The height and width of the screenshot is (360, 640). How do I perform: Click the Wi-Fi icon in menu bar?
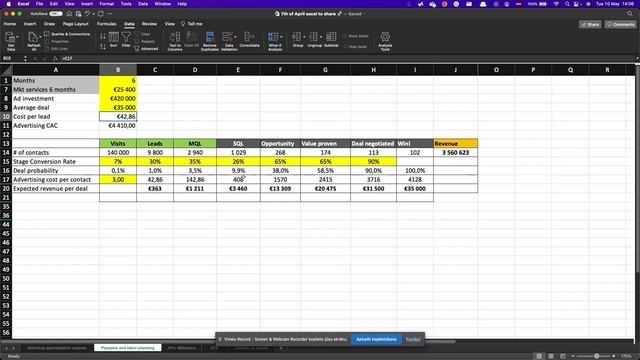tap(556, 4)
